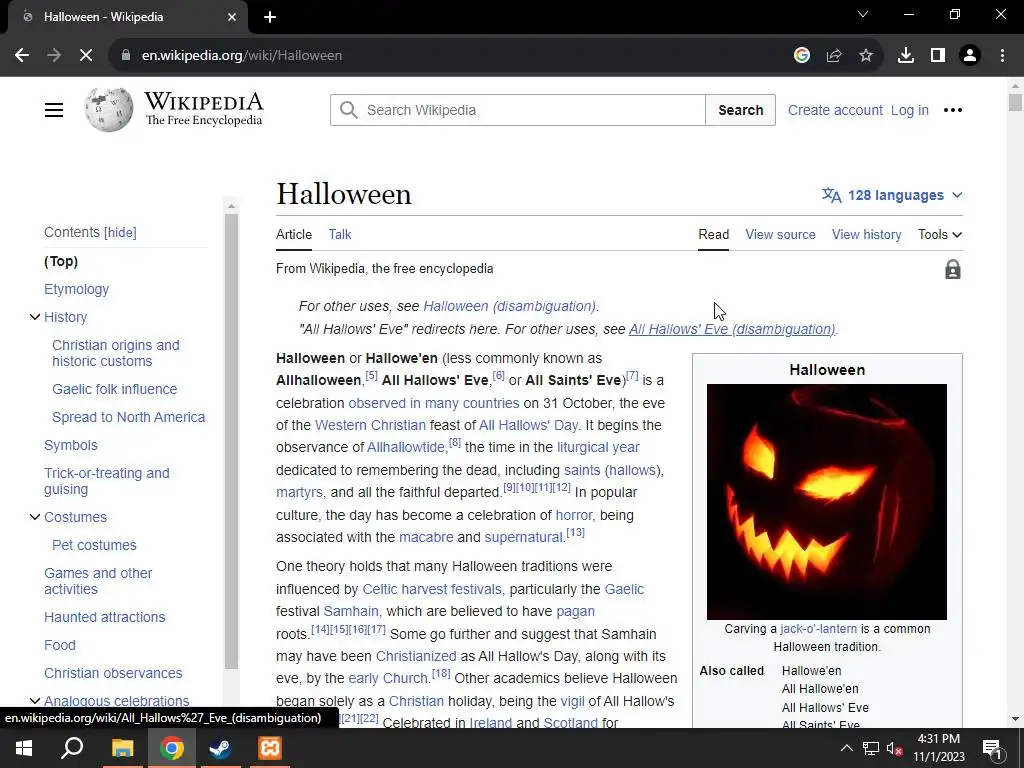Open the 128 languages dropdown

(x=892, y=195)
